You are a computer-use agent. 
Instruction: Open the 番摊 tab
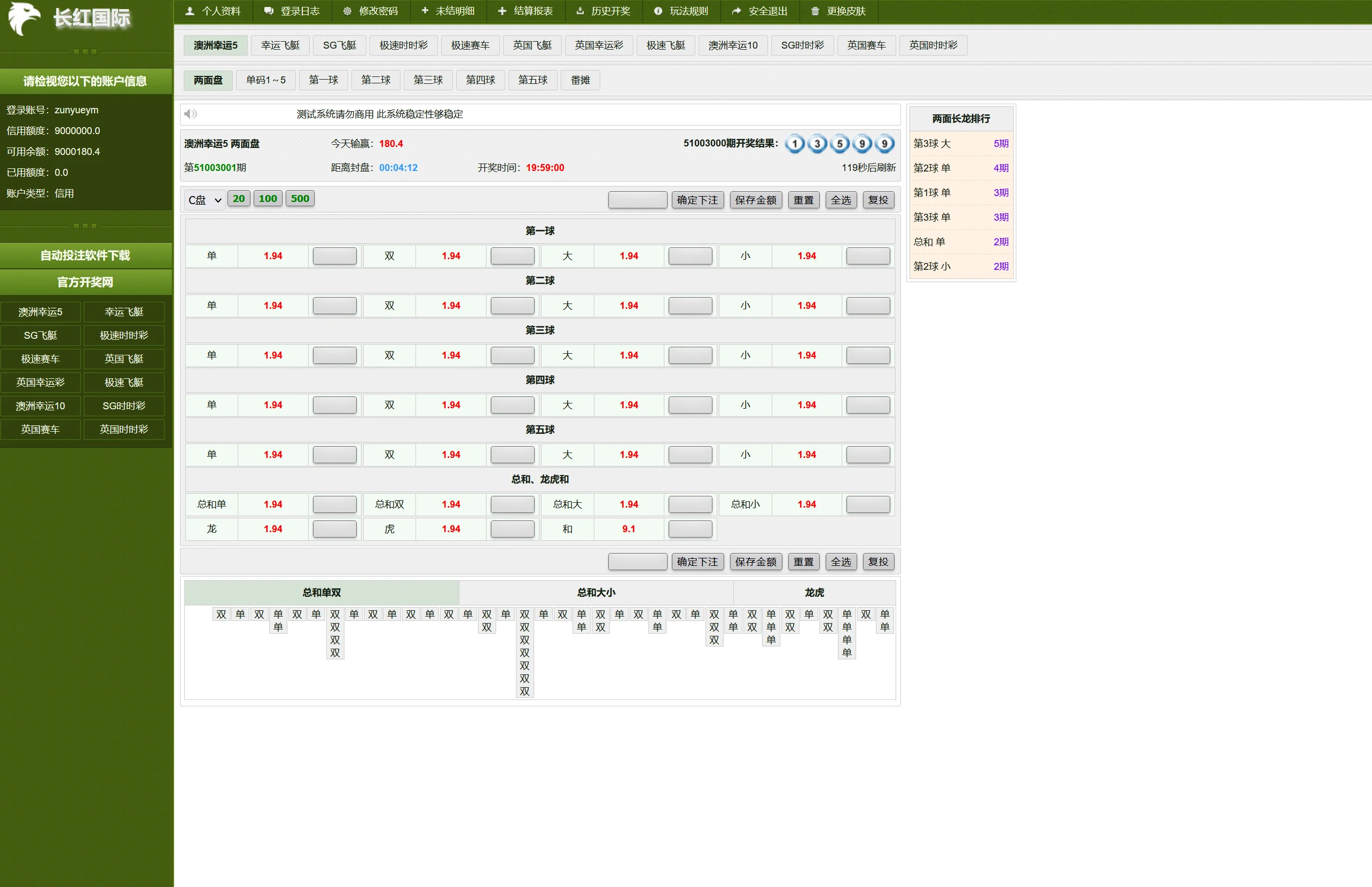point(580,80)
